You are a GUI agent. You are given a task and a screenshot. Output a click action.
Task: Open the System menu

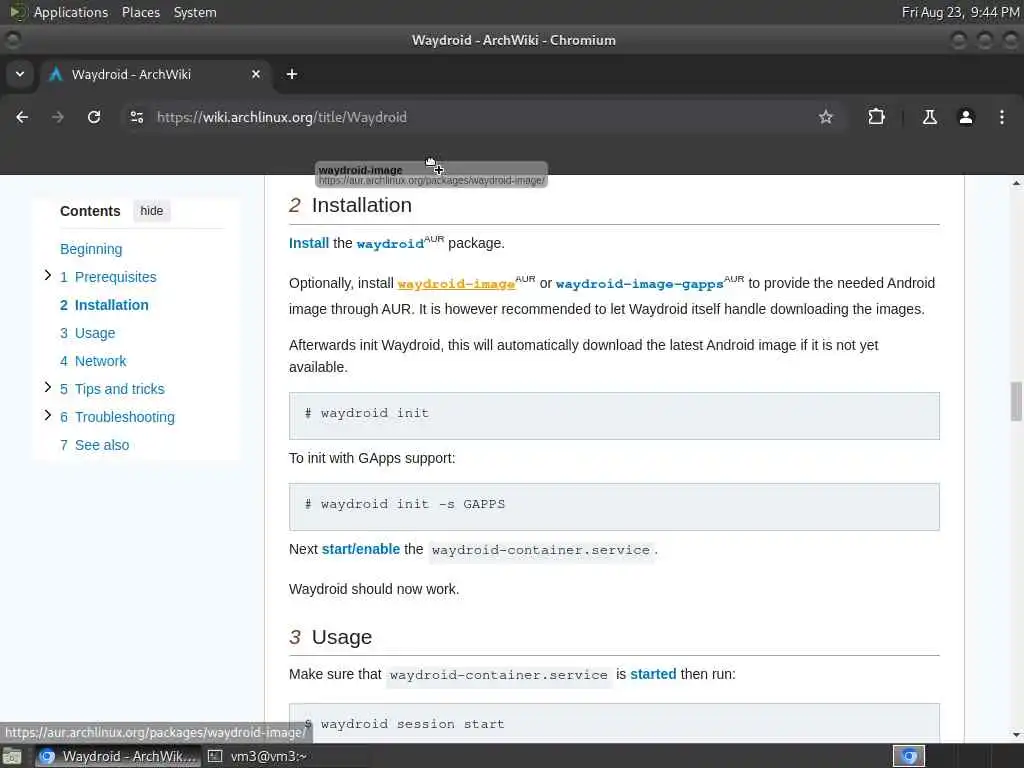[x=195, y=12]
